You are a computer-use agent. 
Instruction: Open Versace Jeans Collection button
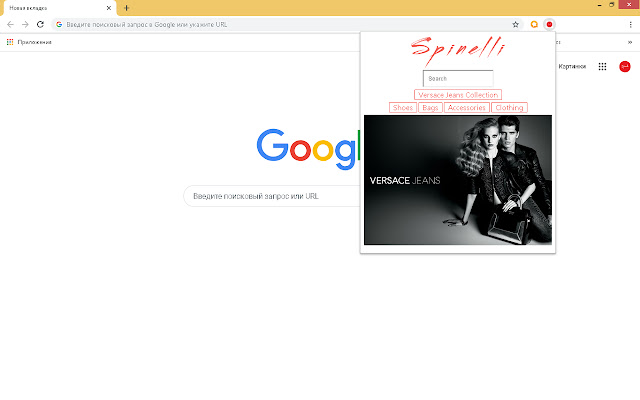pyautogui.click(x=458, y=95)
